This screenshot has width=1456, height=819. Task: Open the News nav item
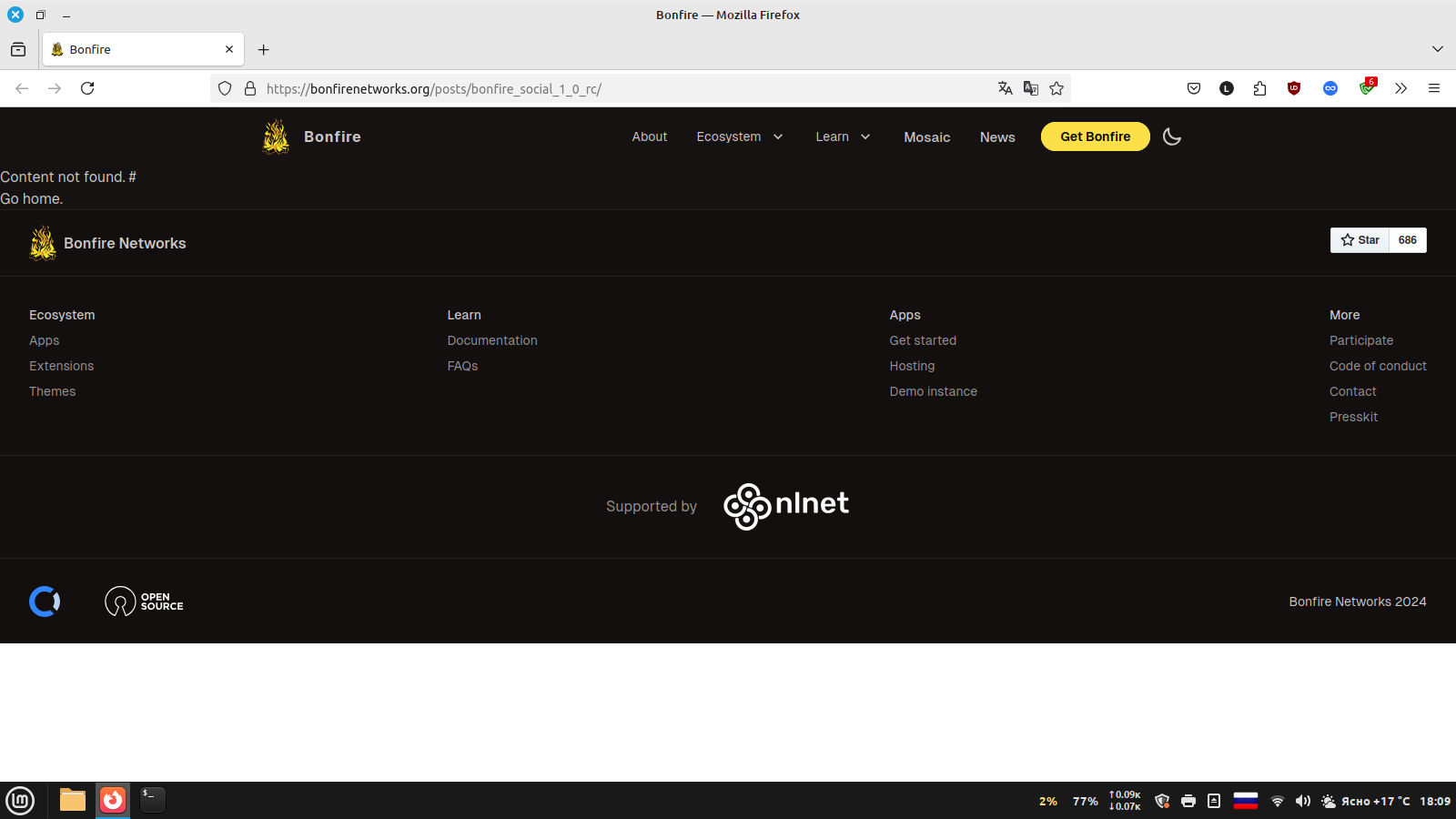point(997,137)
